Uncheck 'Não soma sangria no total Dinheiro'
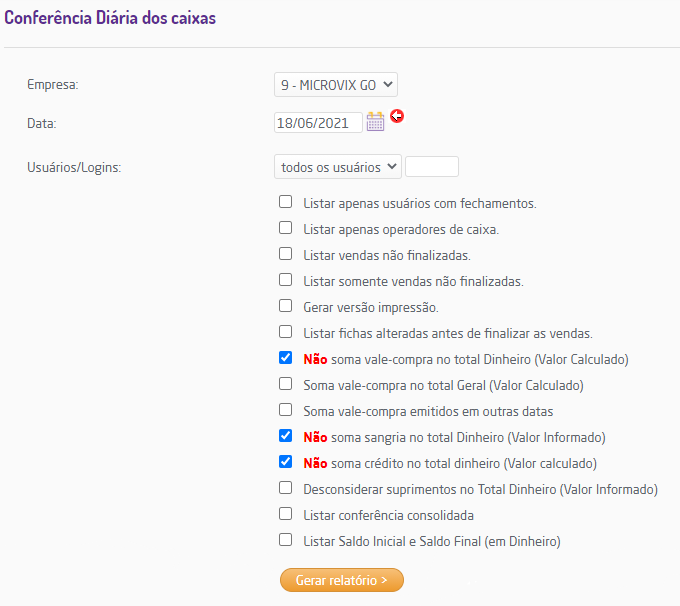Image resolution: width=680 pixels, height=606 pixels. coord(286,436)
